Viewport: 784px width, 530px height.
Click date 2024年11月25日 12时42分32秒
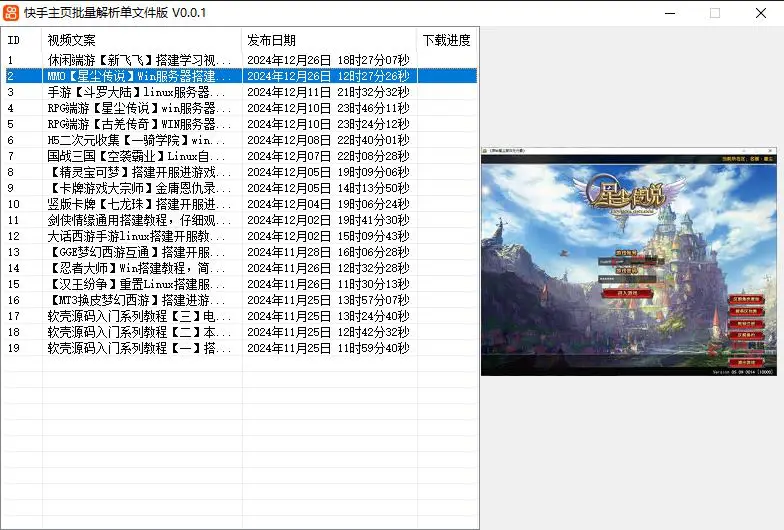coord(328,332)
